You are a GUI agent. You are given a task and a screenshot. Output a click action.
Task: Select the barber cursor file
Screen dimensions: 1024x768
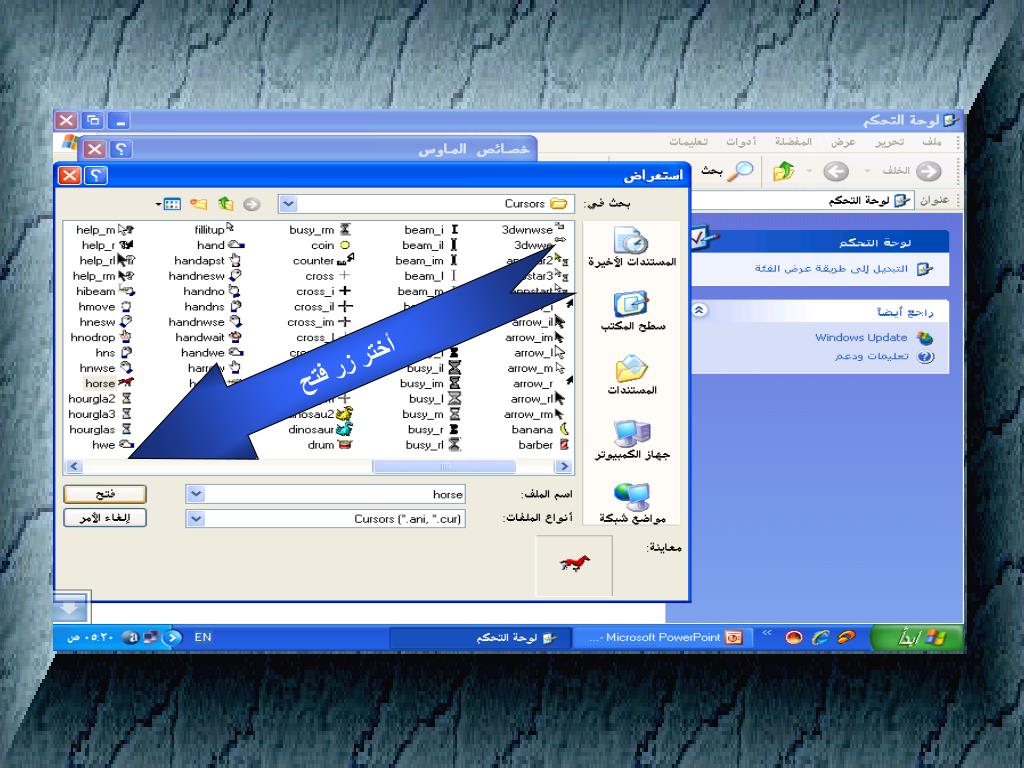pyautogui.click(x=543, y=445)
